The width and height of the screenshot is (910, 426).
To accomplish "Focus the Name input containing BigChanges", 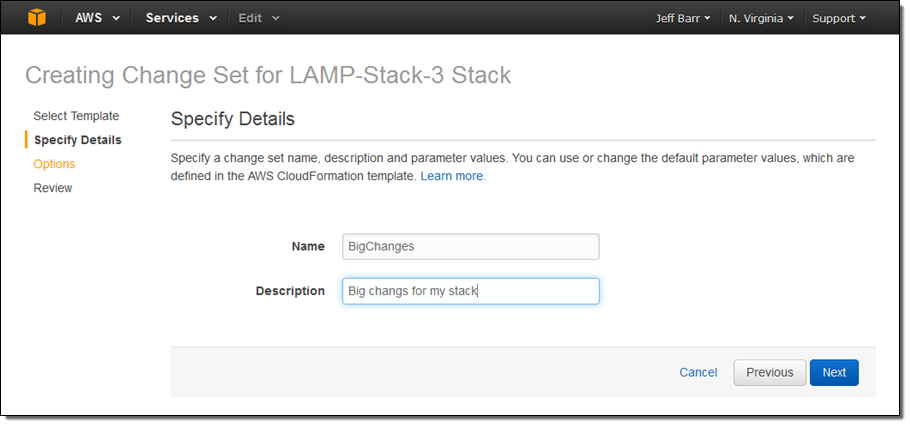I will point(470,247).
